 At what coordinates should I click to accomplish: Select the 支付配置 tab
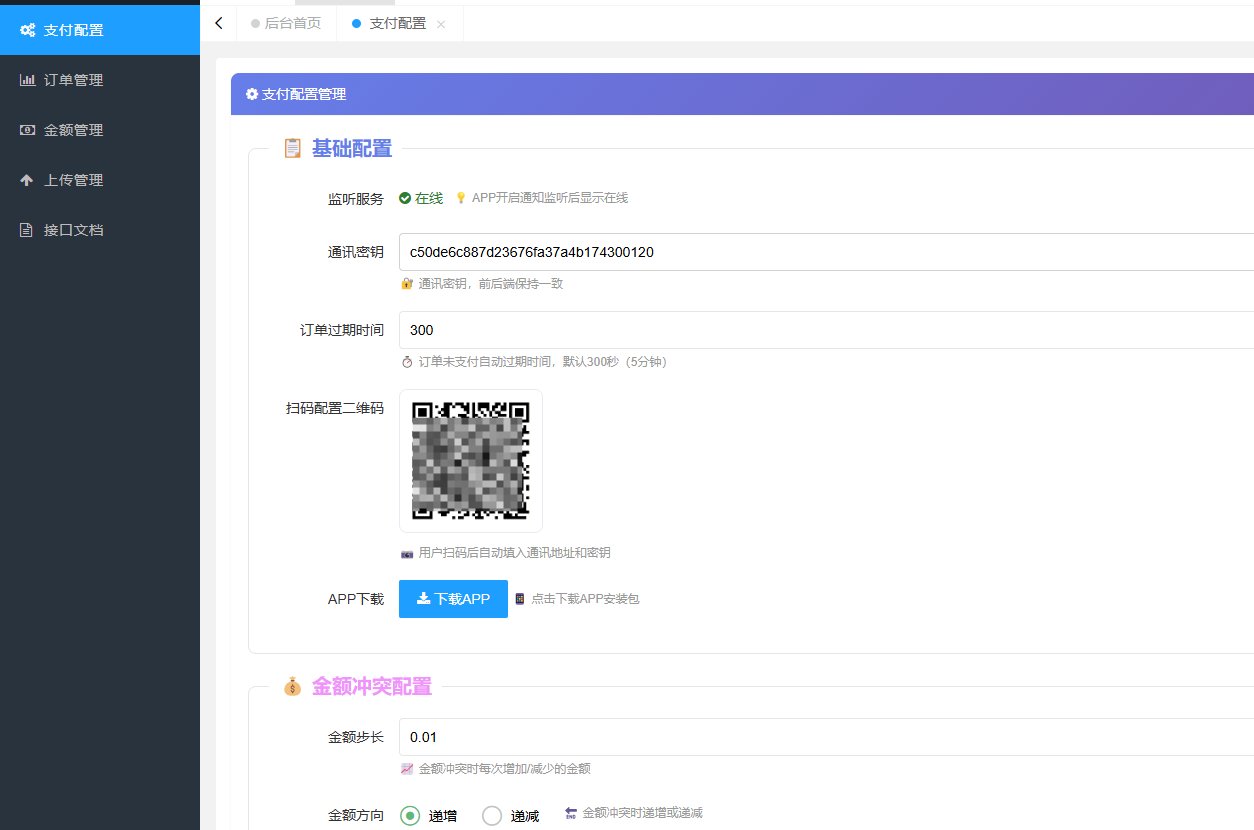tap(397, 23)
